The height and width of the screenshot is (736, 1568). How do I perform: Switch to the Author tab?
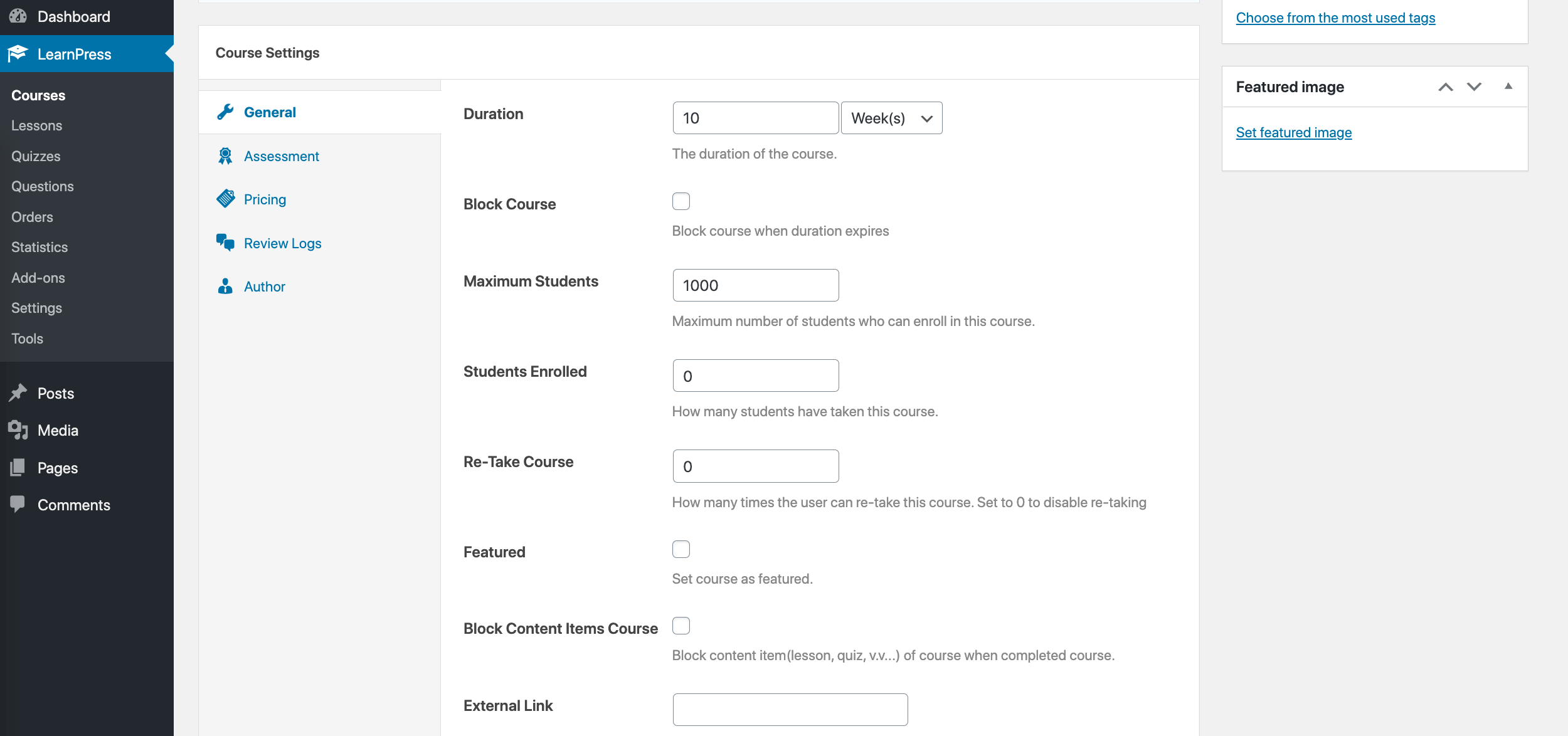320,287
